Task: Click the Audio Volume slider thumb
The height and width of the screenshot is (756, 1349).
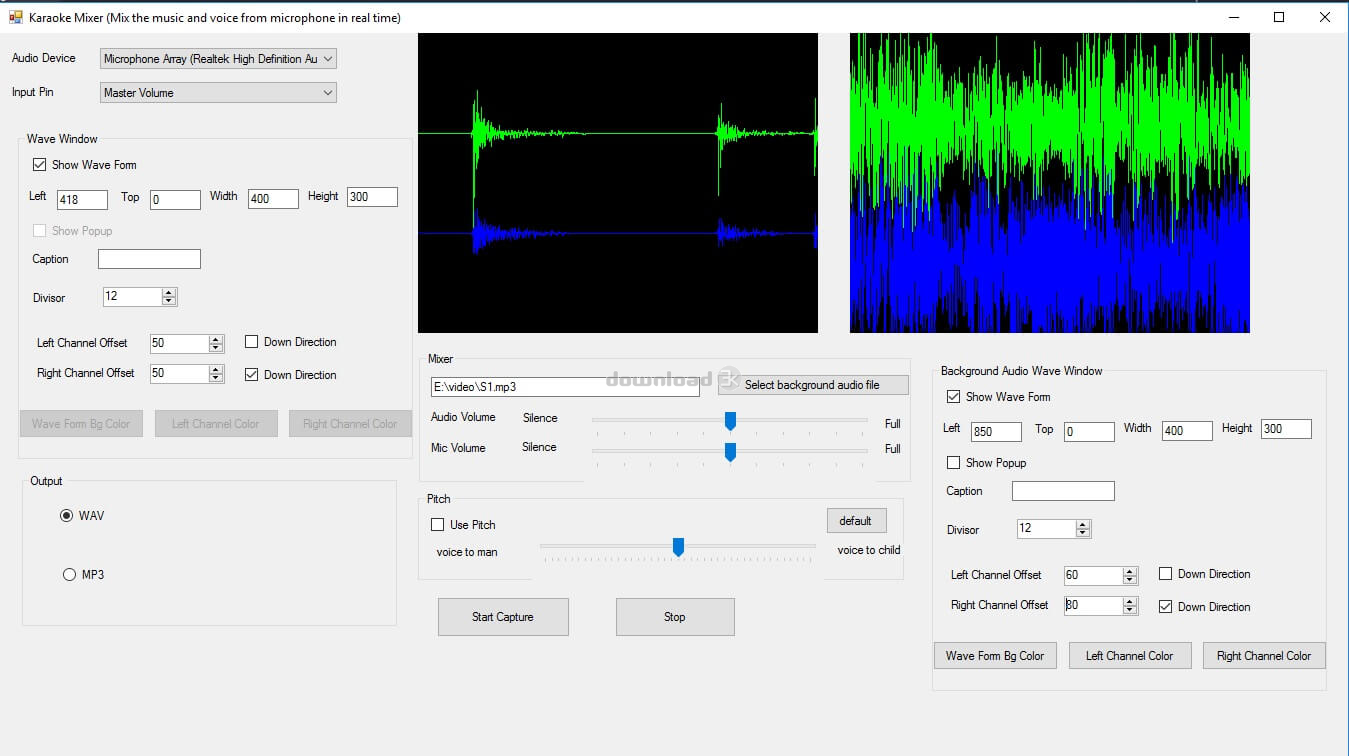Action: (730, 421)
